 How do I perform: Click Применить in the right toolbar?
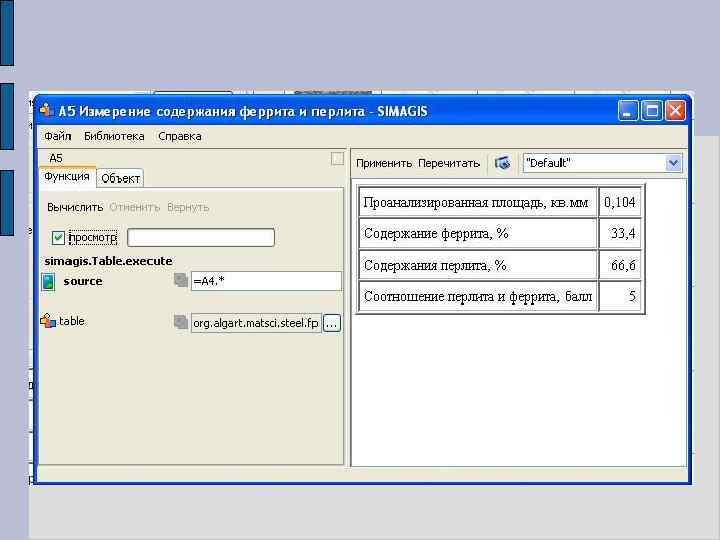pyautogui.click(x=384, y=163)
